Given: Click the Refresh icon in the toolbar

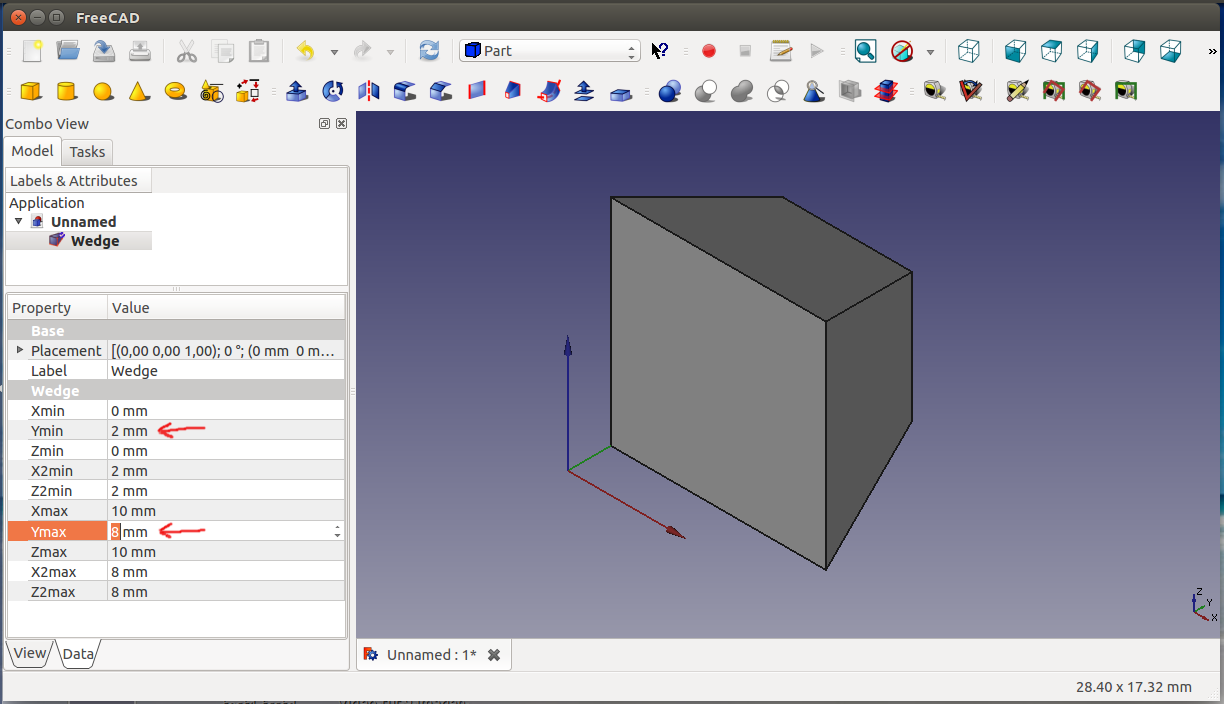Looking at the screenshot, I should [429, 51].
